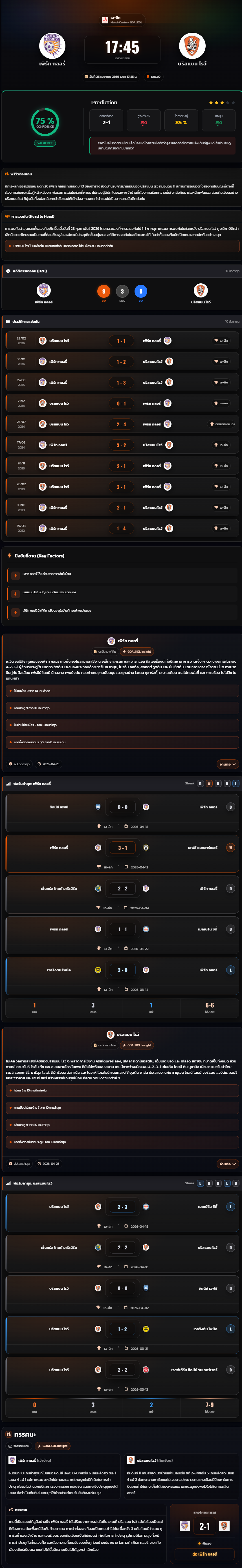Click the calendar icon next to the match date

click(x=86, y=77)
